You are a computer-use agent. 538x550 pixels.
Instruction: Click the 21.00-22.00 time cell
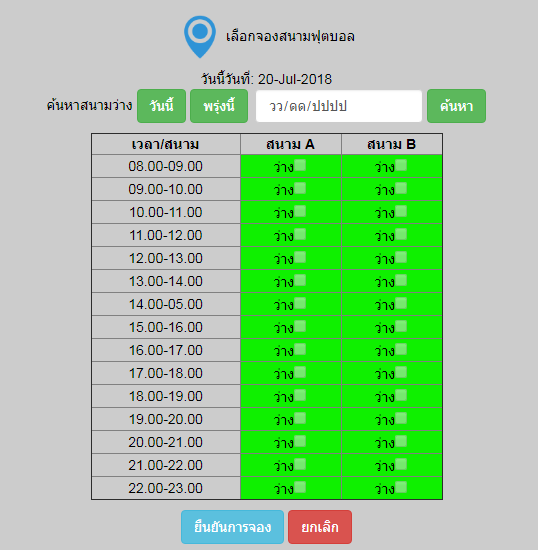(166, 465)
